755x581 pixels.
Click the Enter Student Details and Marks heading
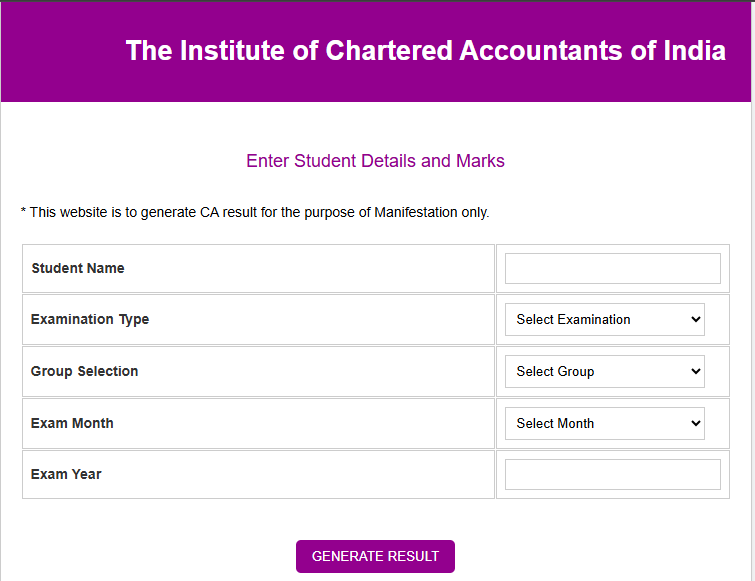(375, 161)
